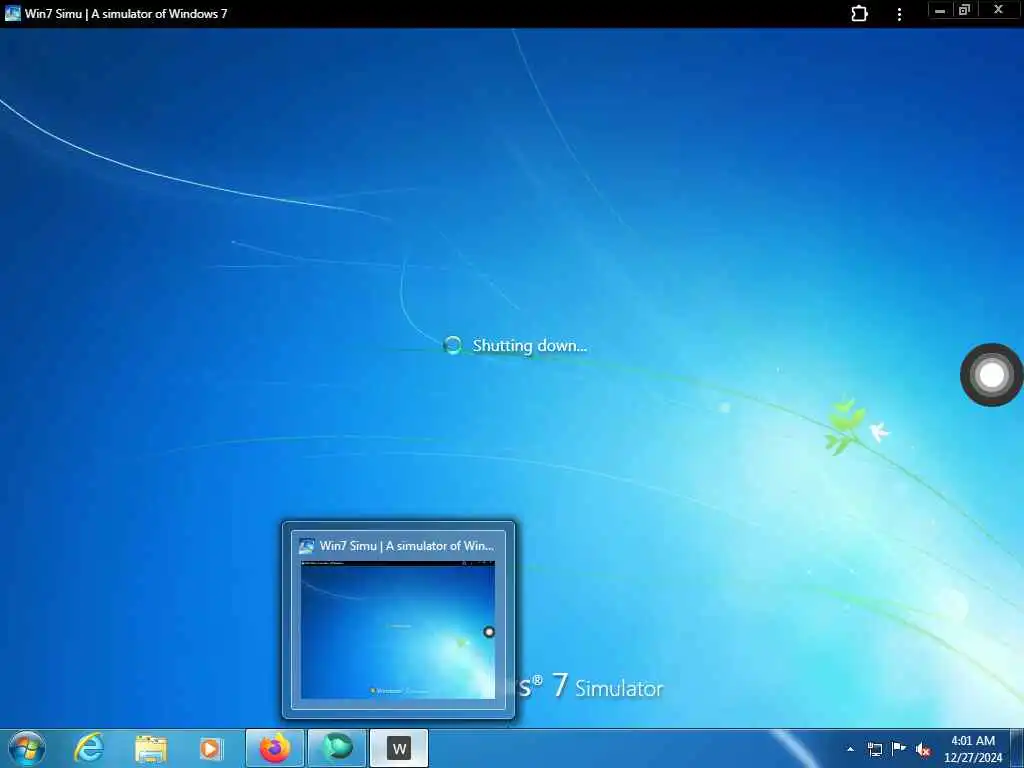Restore down the Win7 Simu window
1024x768 pixels.
click(965, 10)
